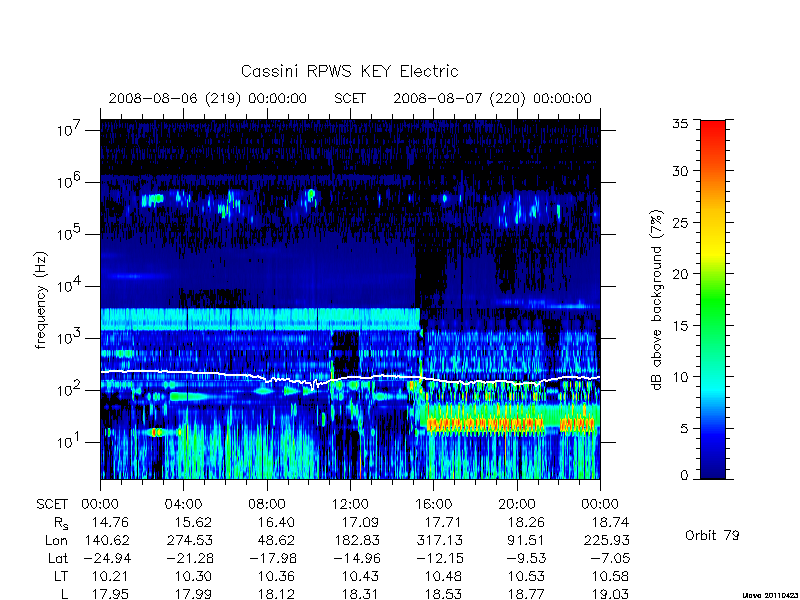
Task: Click the Lon row label
Action: point(56,540)
